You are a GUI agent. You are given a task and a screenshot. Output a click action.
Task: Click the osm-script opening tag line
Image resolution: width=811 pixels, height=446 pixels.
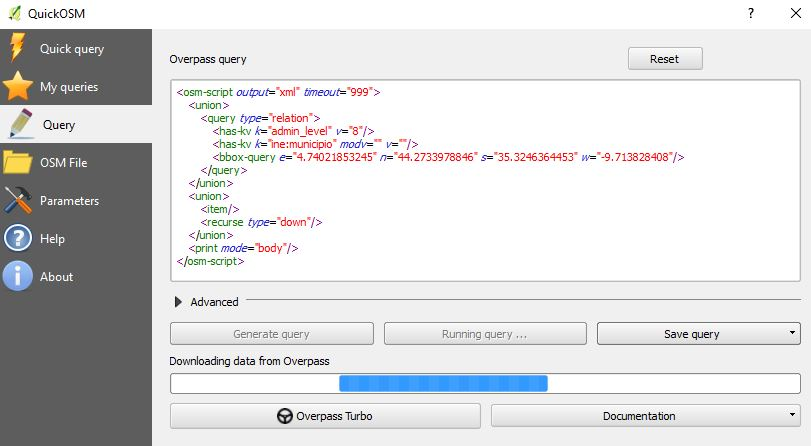point(278,92)
